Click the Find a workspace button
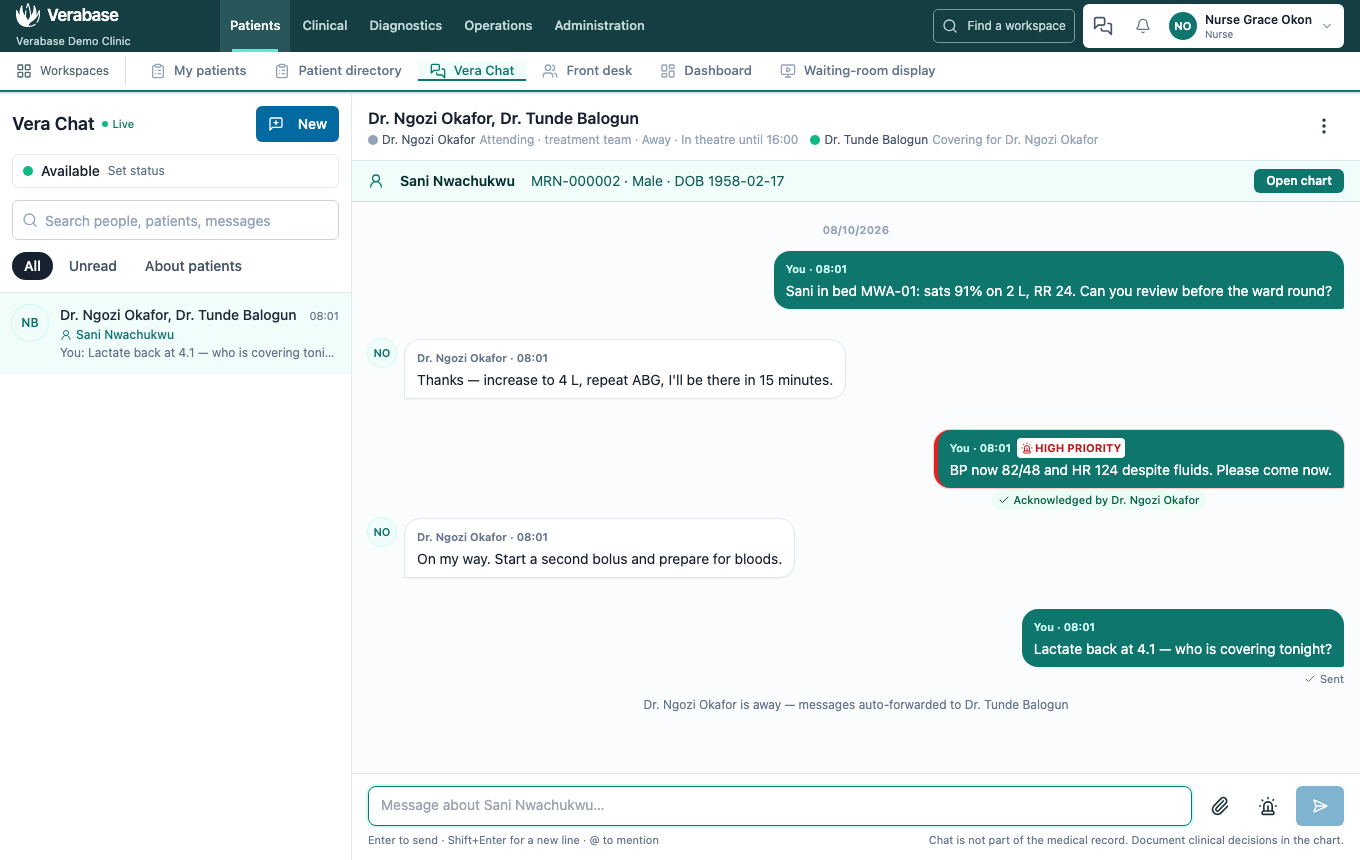This screenshot has width=1360, height=860. tap(1004, 26)
